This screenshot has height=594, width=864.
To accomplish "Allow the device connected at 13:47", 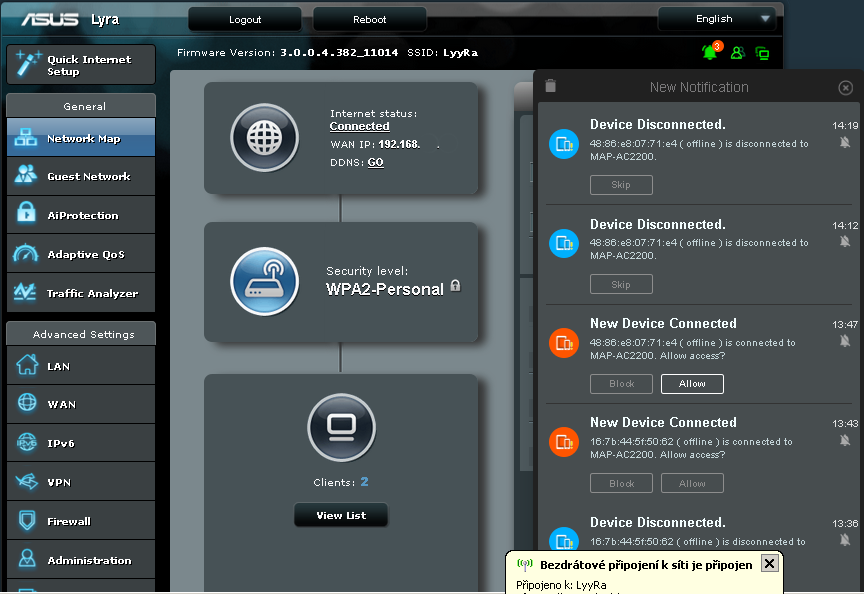I will point(692,384).
